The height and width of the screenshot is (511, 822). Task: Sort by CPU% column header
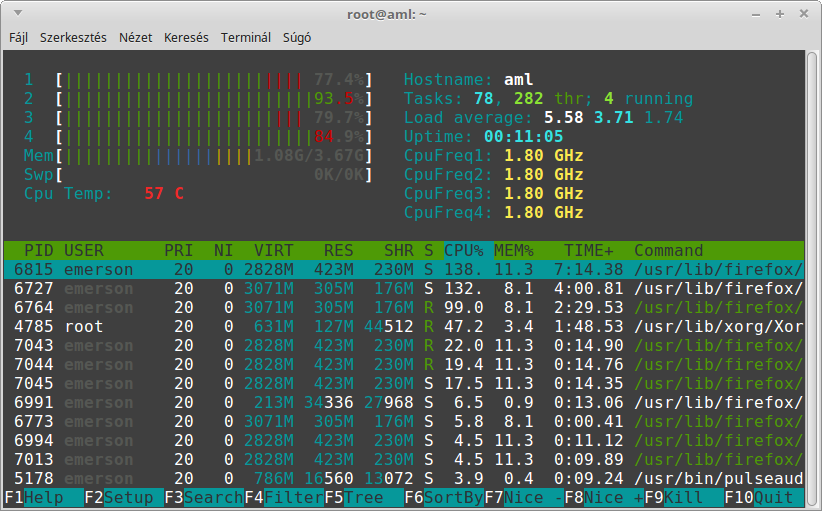(x=464, y=251)
